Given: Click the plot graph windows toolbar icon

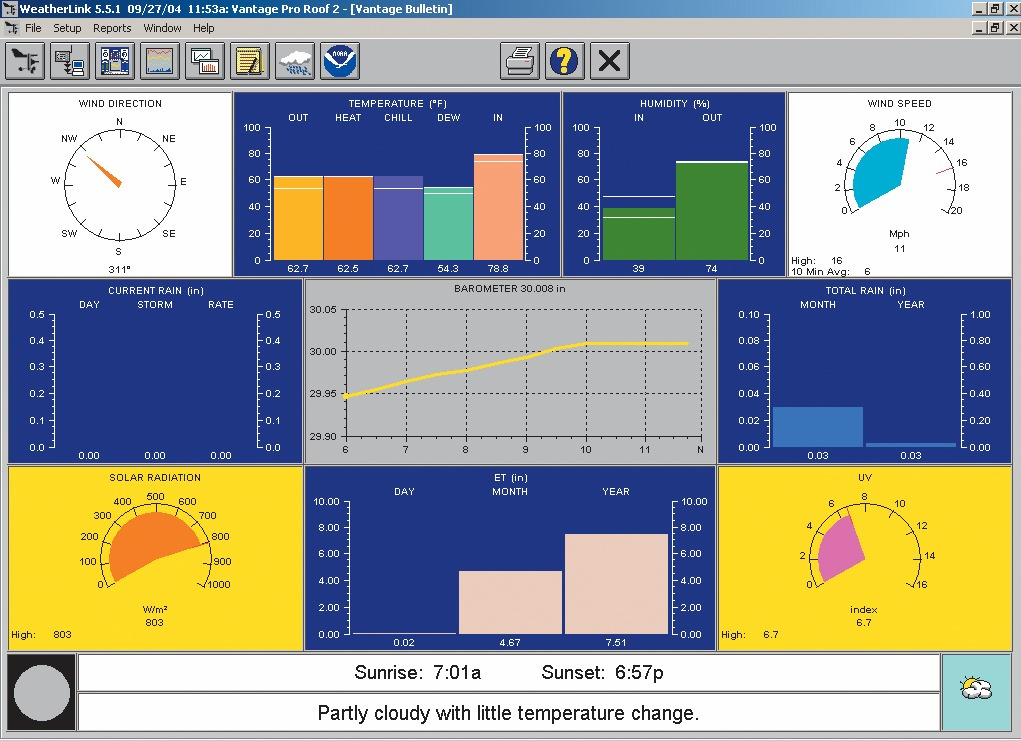Looking at the screenshot, I should pyautogui.click(x=205, y=62).
